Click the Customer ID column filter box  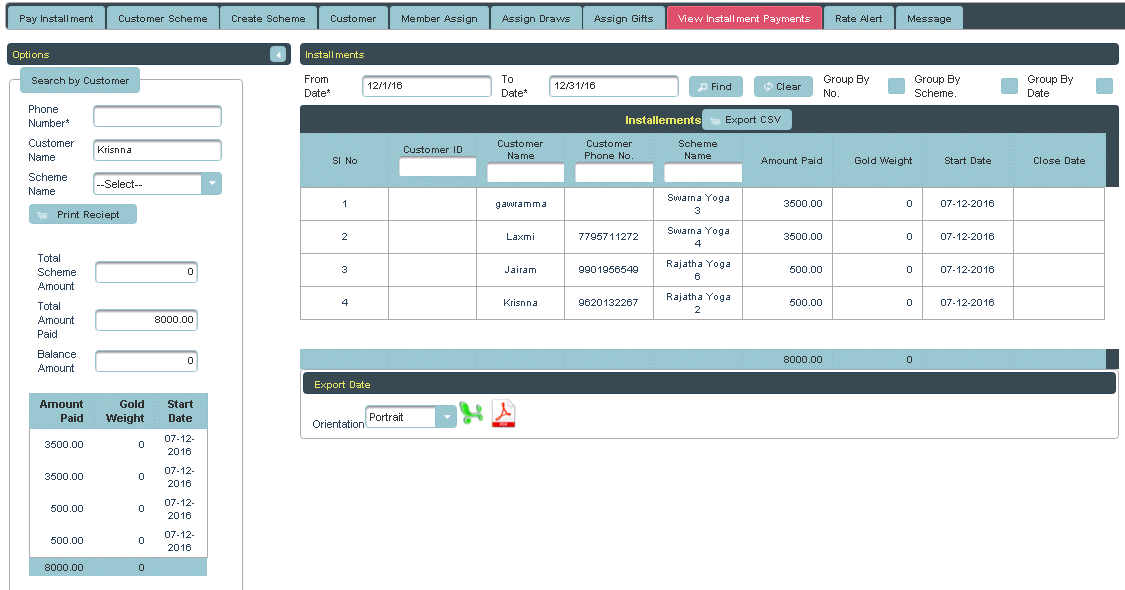[437, 167]
